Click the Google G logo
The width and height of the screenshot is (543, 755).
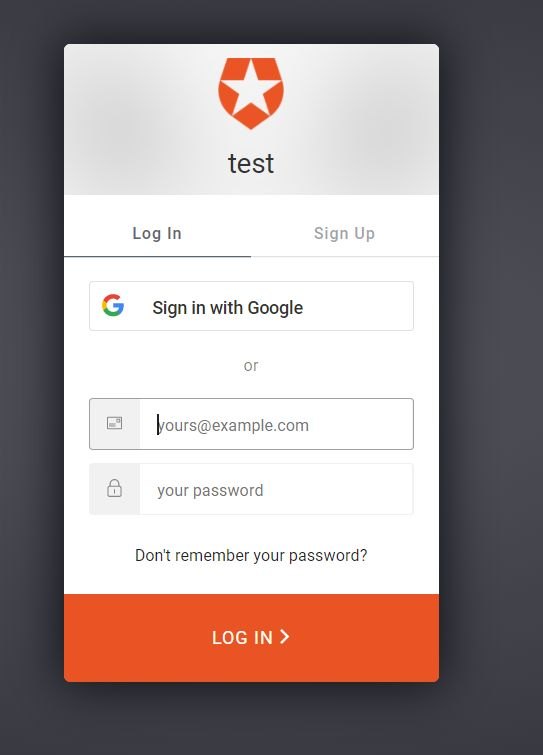point(113,305)
